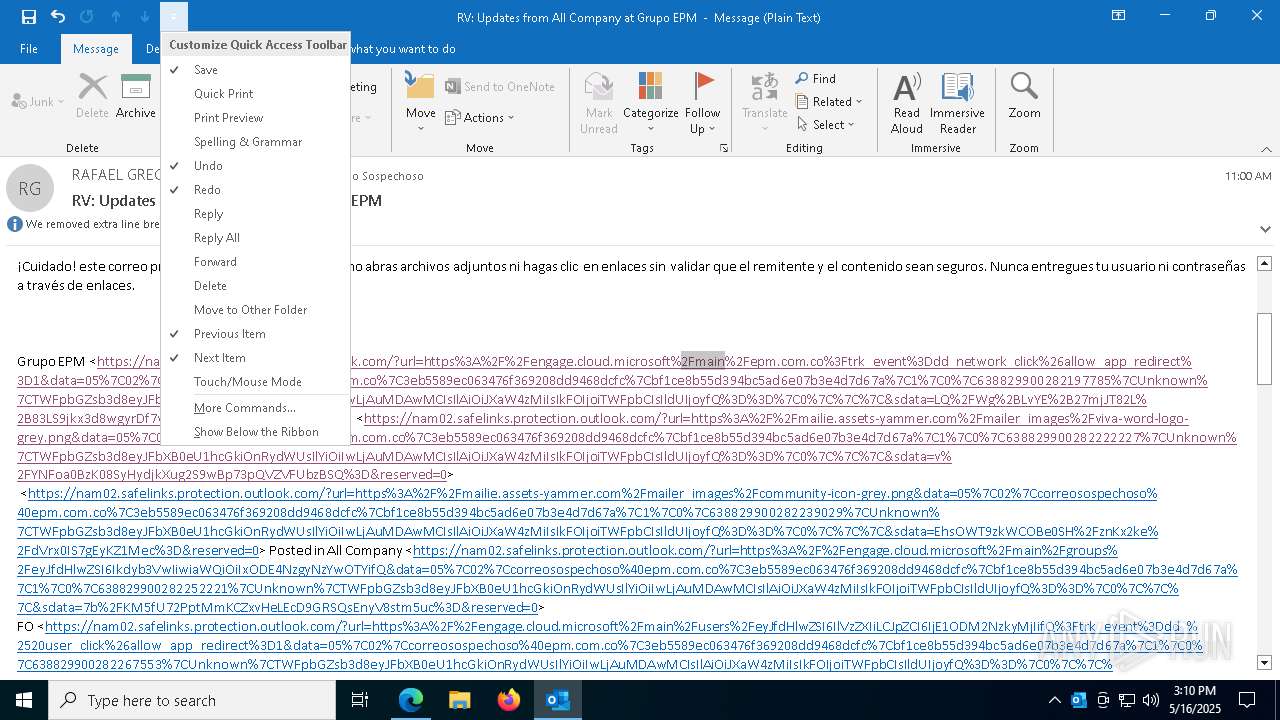The width and height of the screenshot is (1280, 720).
Task: Click the scroll down arrow of message
Action: [x=1264, y=663]
